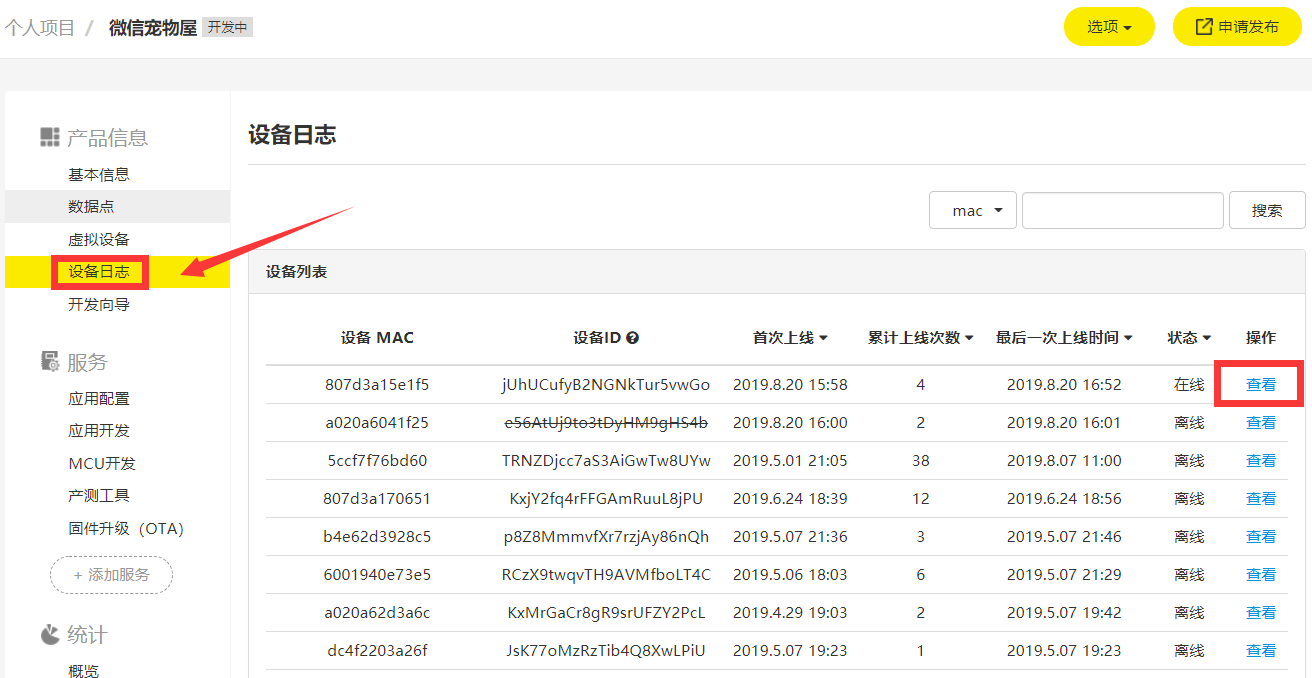This screenshot has width=1312, height=678.
Task: Open 固件升级（OTA） service
Action: click(x=126, y=528)
